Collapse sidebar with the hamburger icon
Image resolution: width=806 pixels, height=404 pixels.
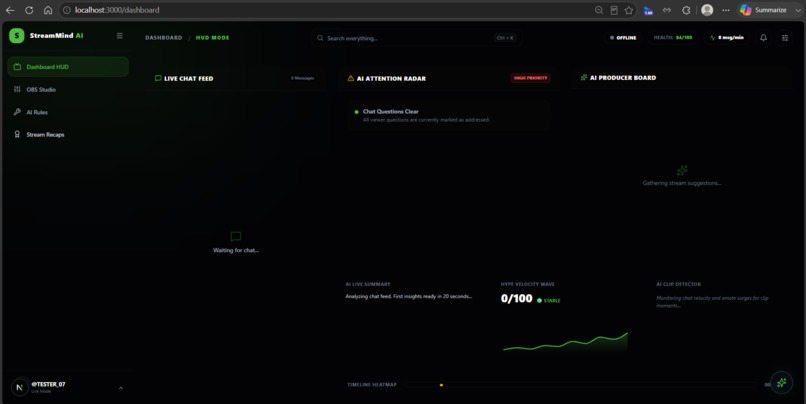tap(120, 35)
